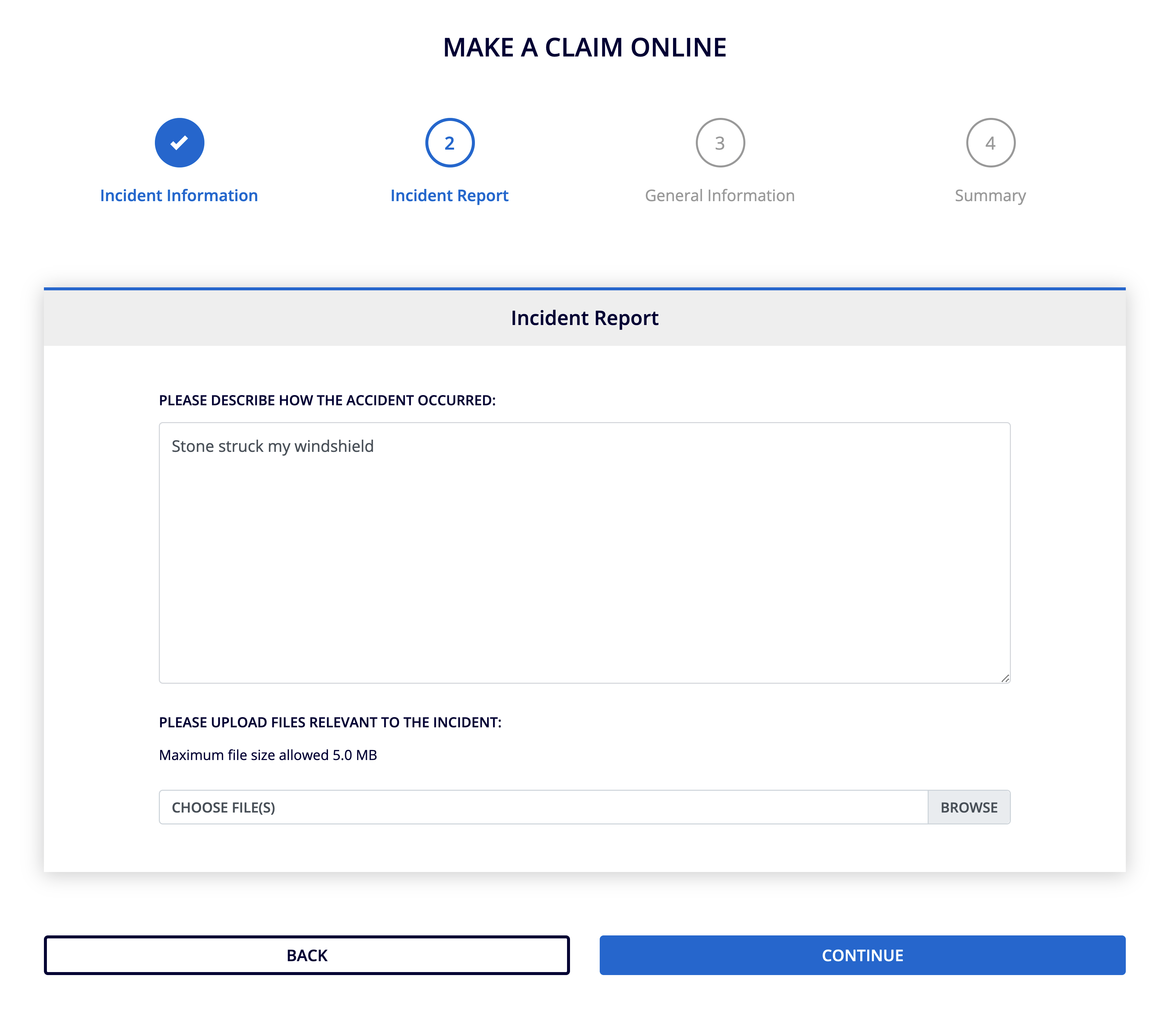Image resolution: width=1176 pixels, height=1017 pixels.
Task: Click the step 4 circle
Action: point(990,142)
